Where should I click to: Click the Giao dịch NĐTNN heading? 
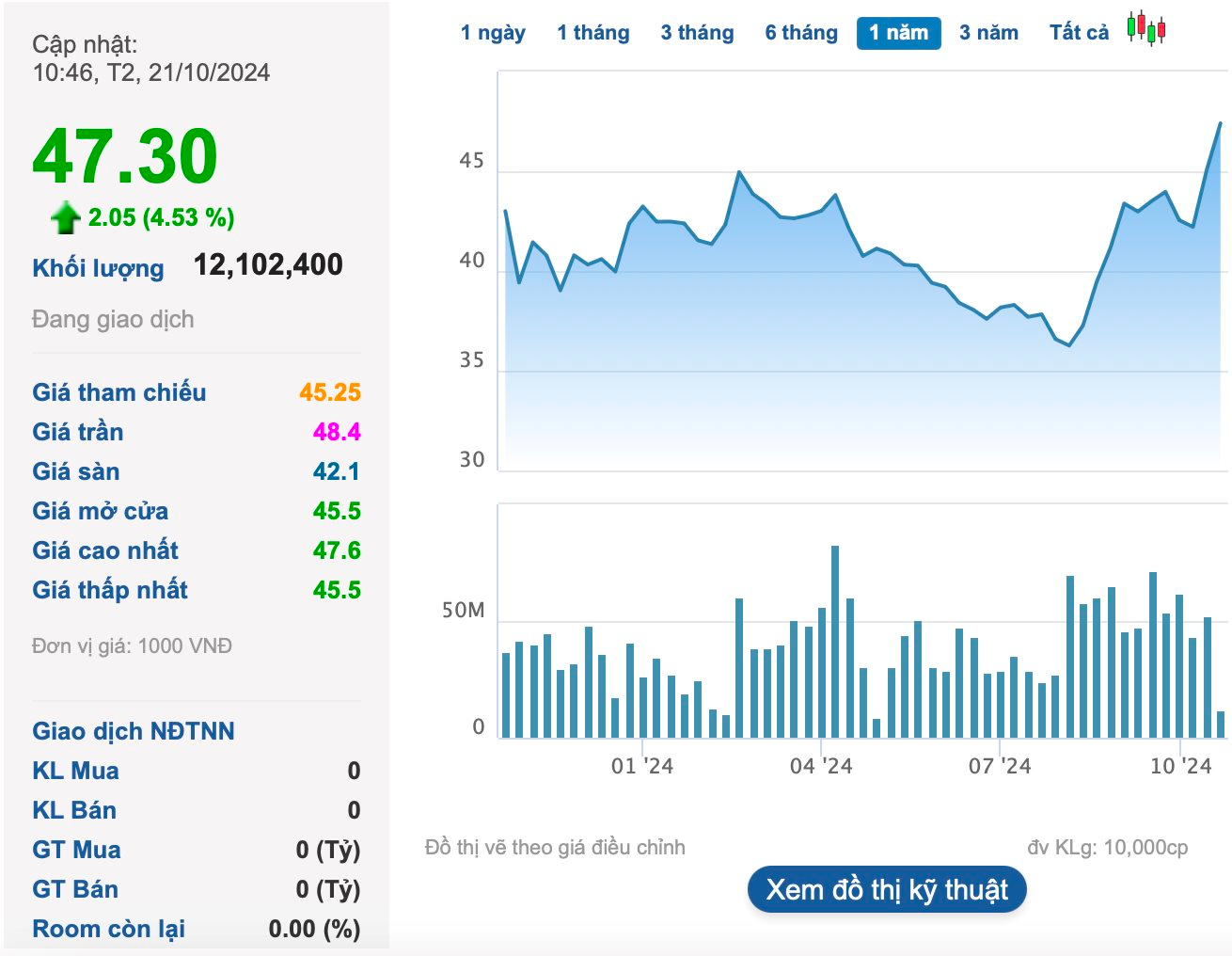click(x=134, y=731)
